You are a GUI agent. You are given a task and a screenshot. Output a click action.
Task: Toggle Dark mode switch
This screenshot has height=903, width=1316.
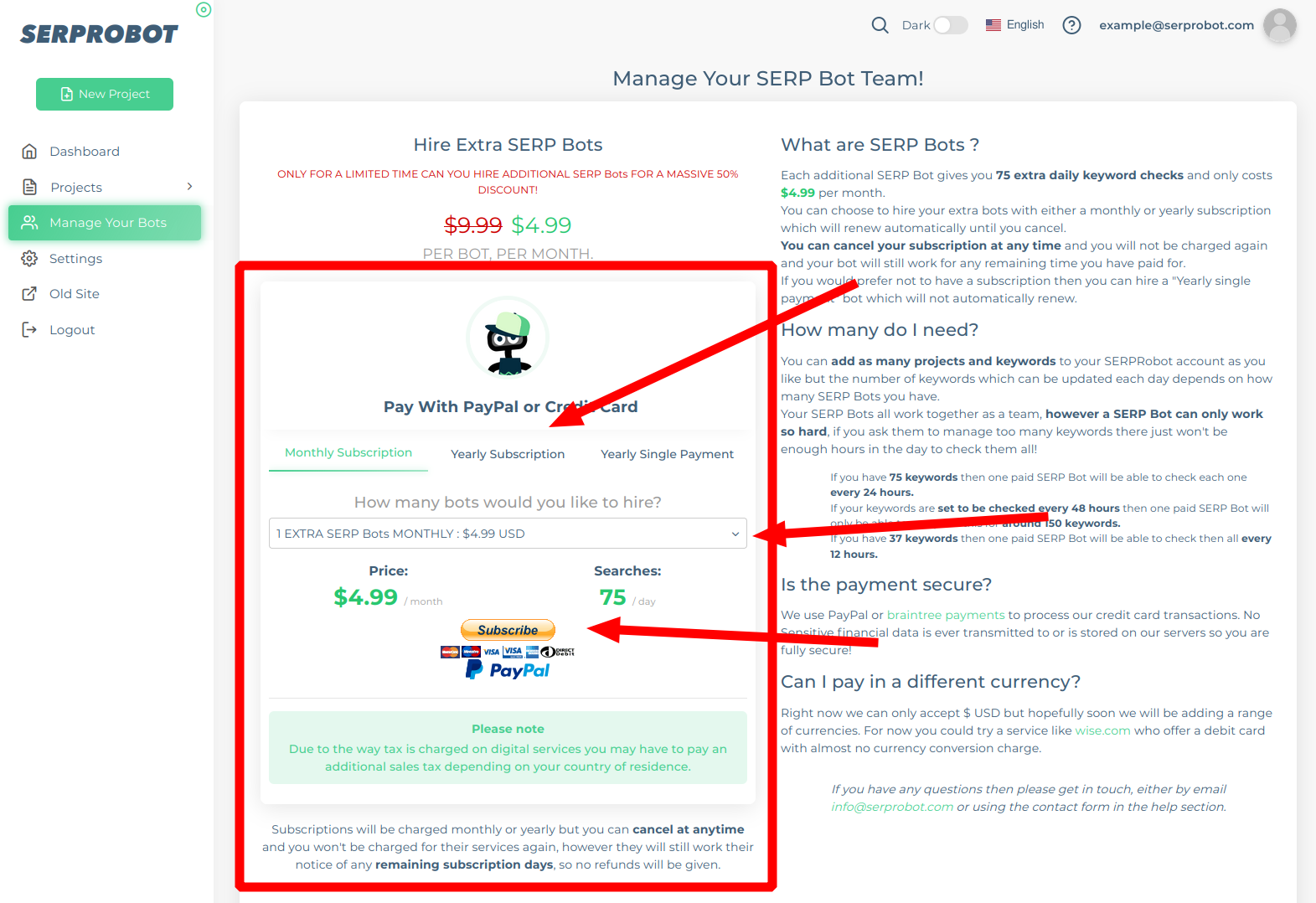[x=951, y=25]
